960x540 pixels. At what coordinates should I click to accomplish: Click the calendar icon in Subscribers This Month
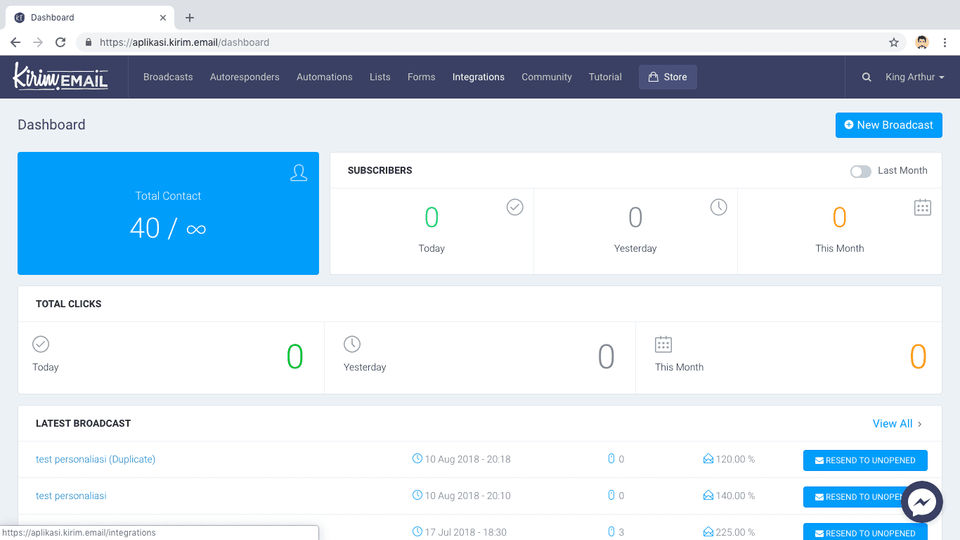coord(923,208)
